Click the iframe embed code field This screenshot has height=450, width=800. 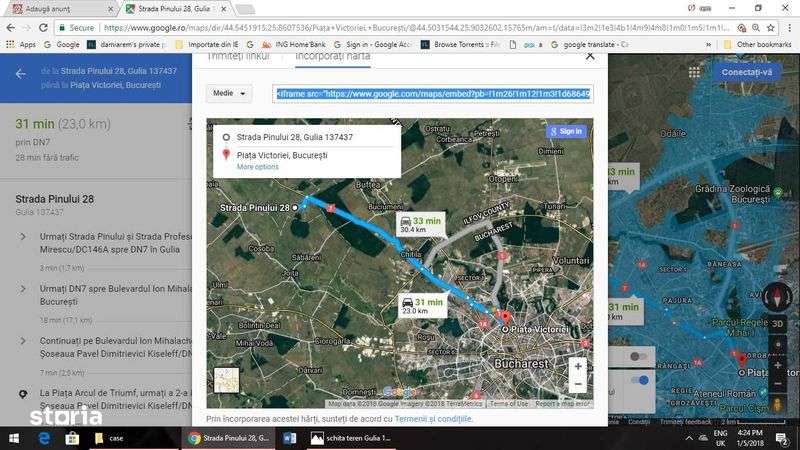433,94
